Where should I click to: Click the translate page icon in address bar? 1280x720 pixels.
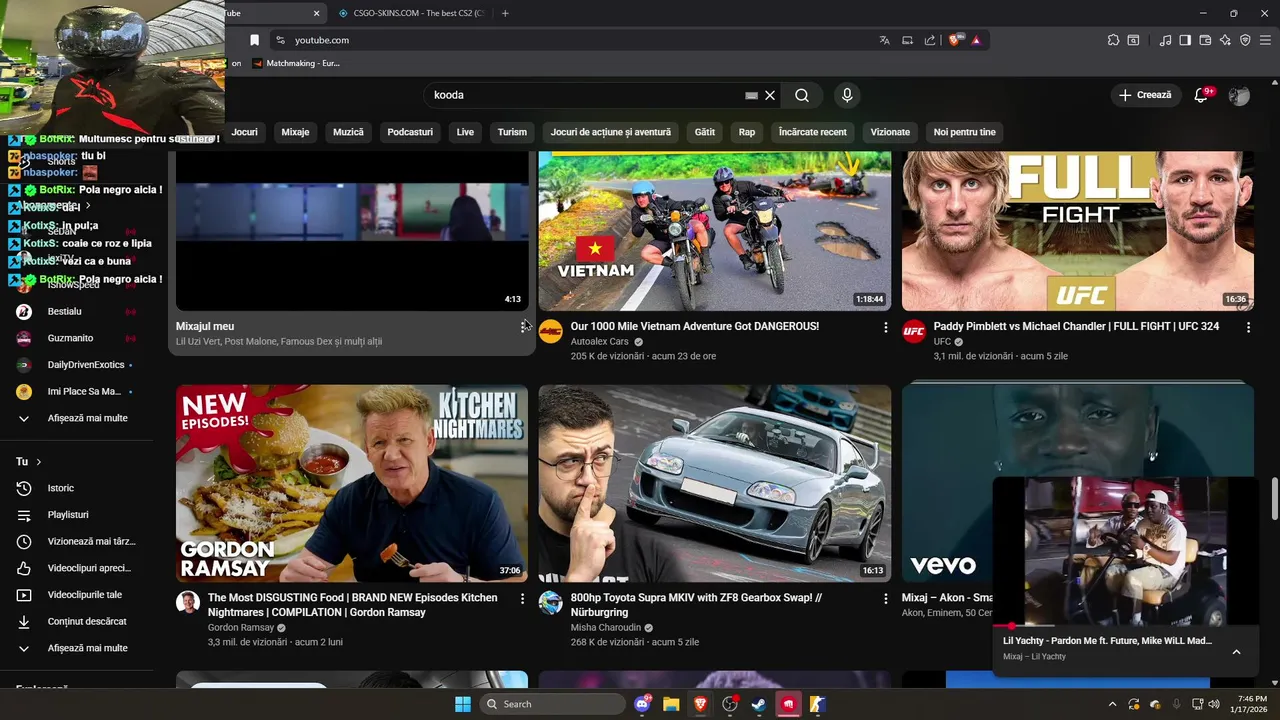point(884,40)
